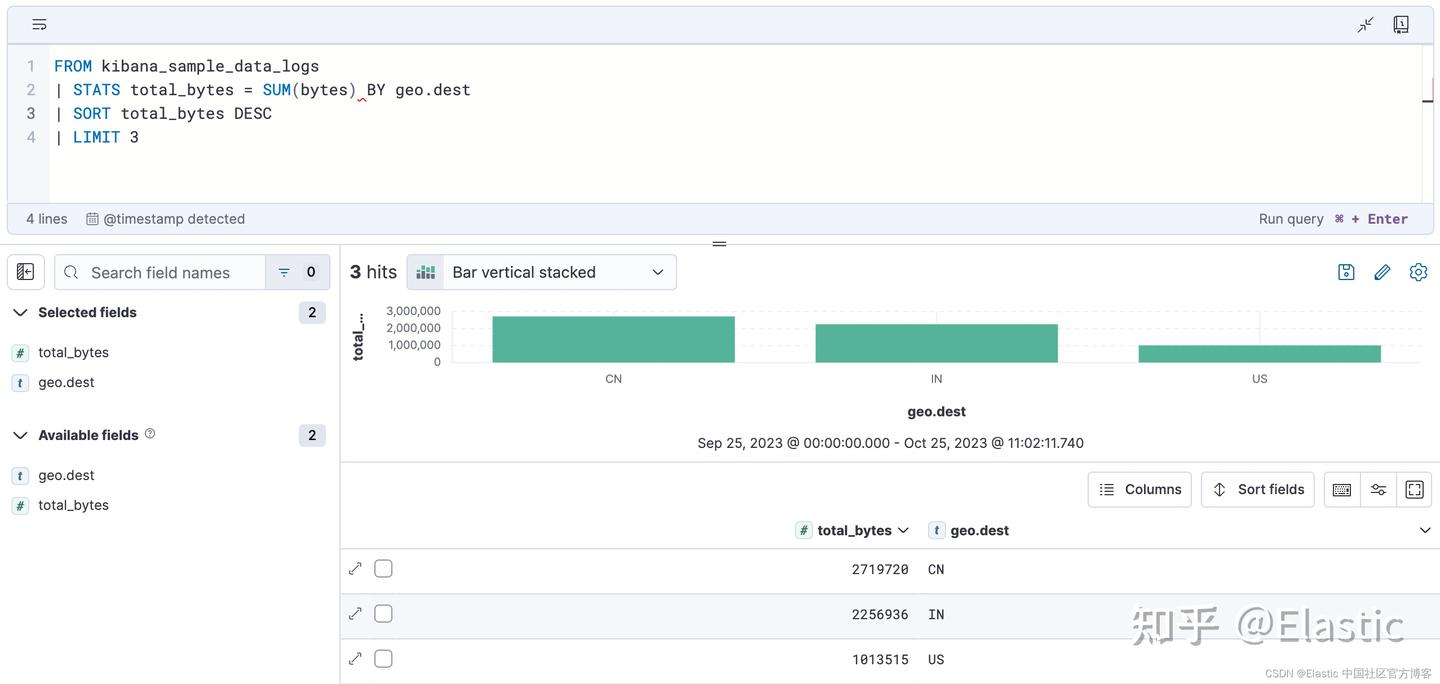This screenshot has height=684, width=1440.
Task: Check the checkbox on the CN row
Action: coord(383,568)
